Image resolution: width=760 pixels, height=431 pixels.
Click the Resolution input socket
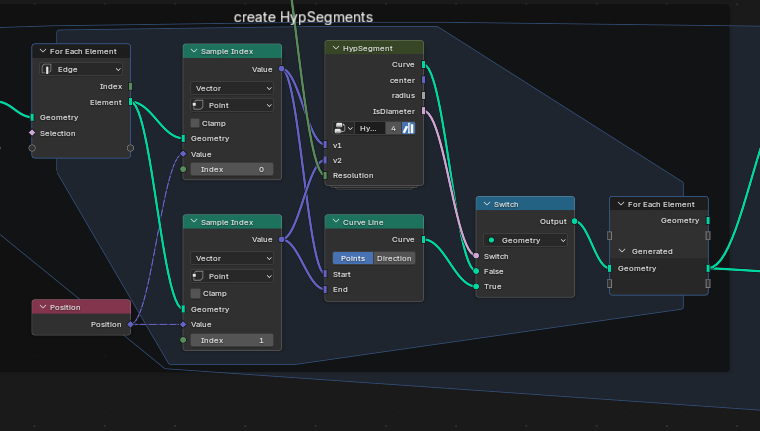(325, 176)
